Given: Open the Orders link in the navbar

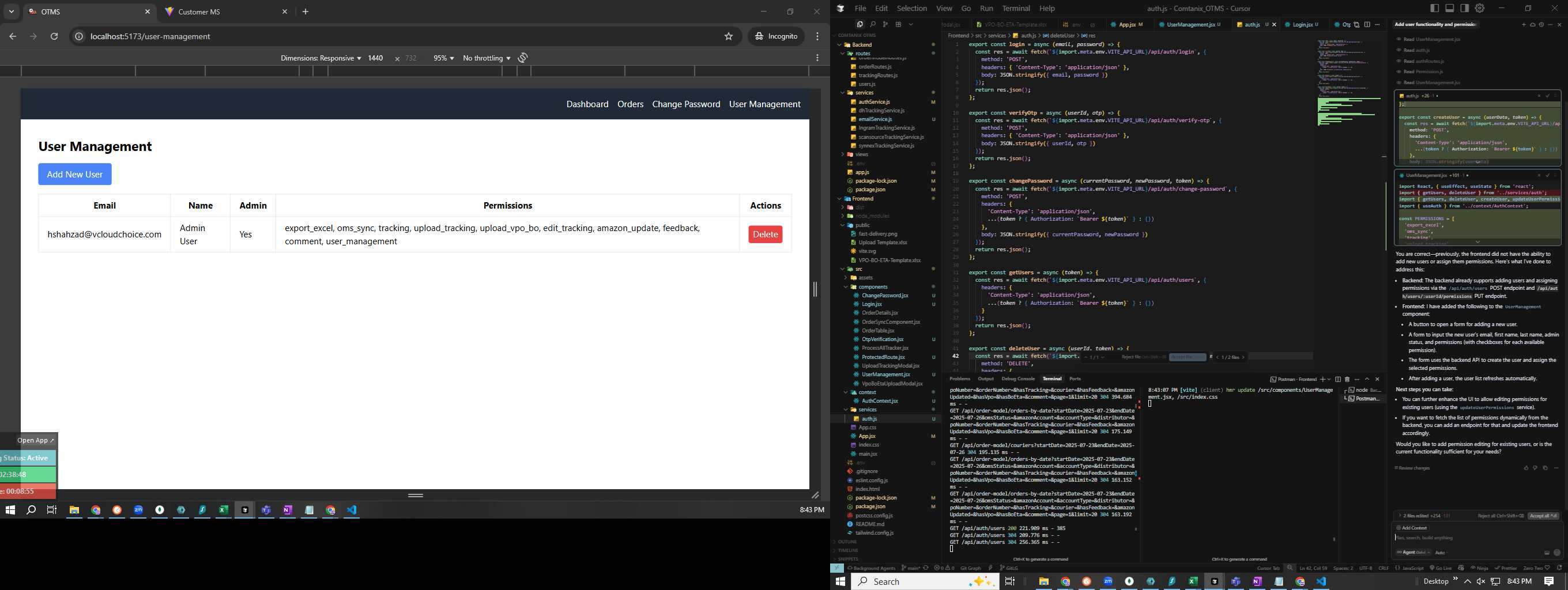Looking at the screenshot, I should 630,104.
